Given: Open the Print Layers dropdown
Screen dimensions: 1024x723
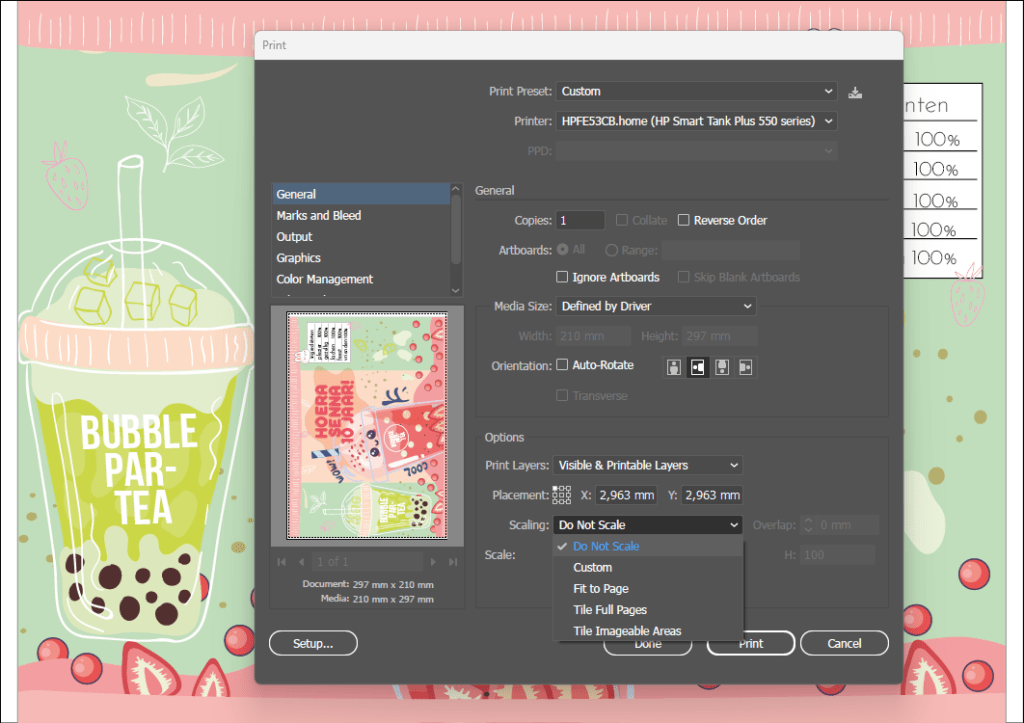Looking at the screenshot, I should coord(649,465).
